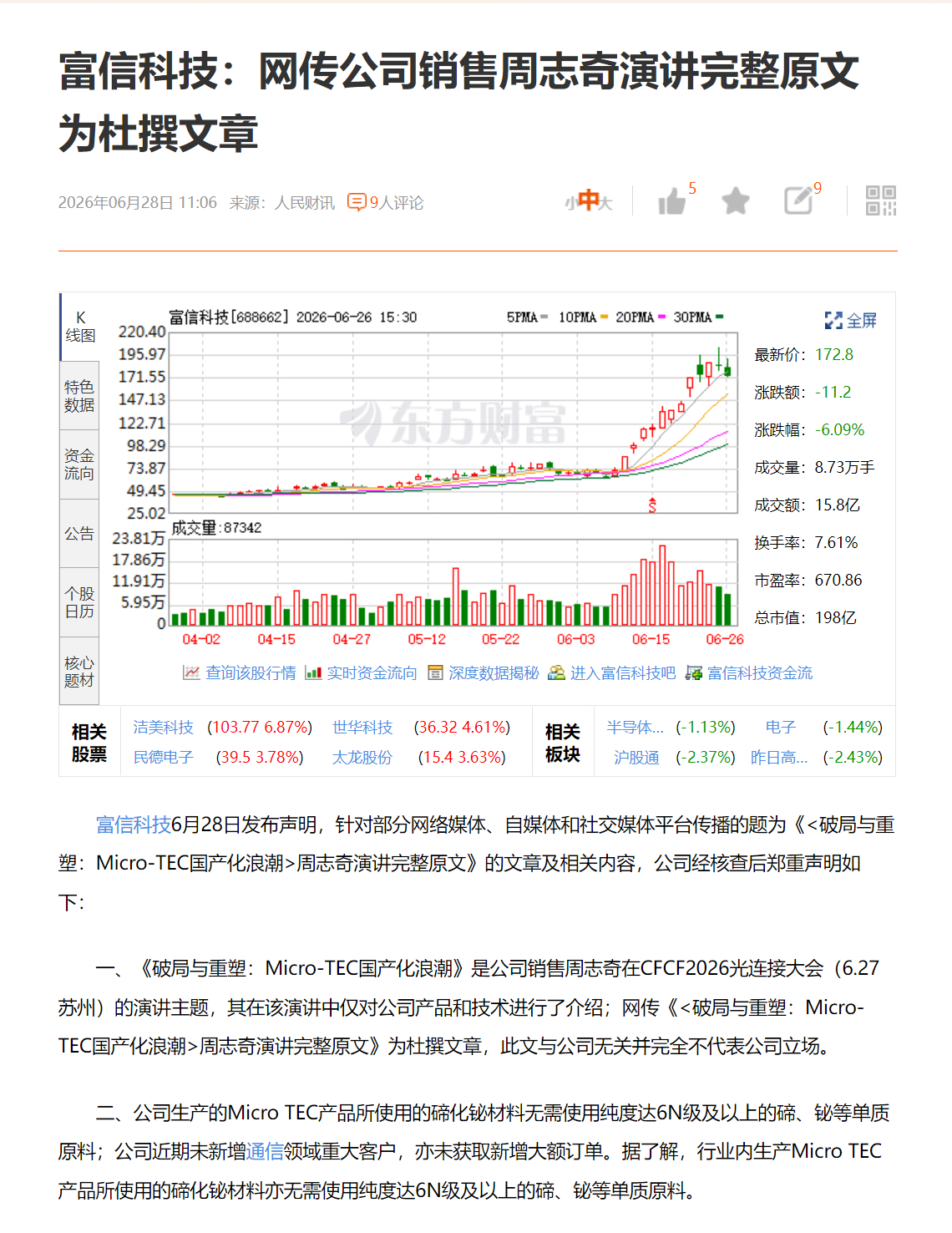The height and width of the screenshot is (1233, 952).
Task: Click the latest price value 172.8
Action: click(834, 355)
